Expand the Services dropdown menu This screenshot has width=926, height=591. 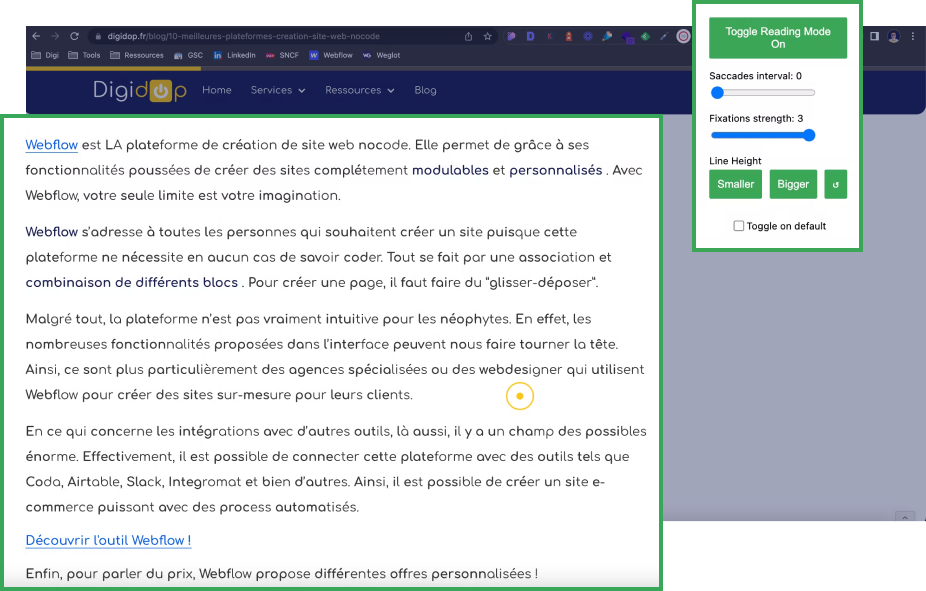278,90
